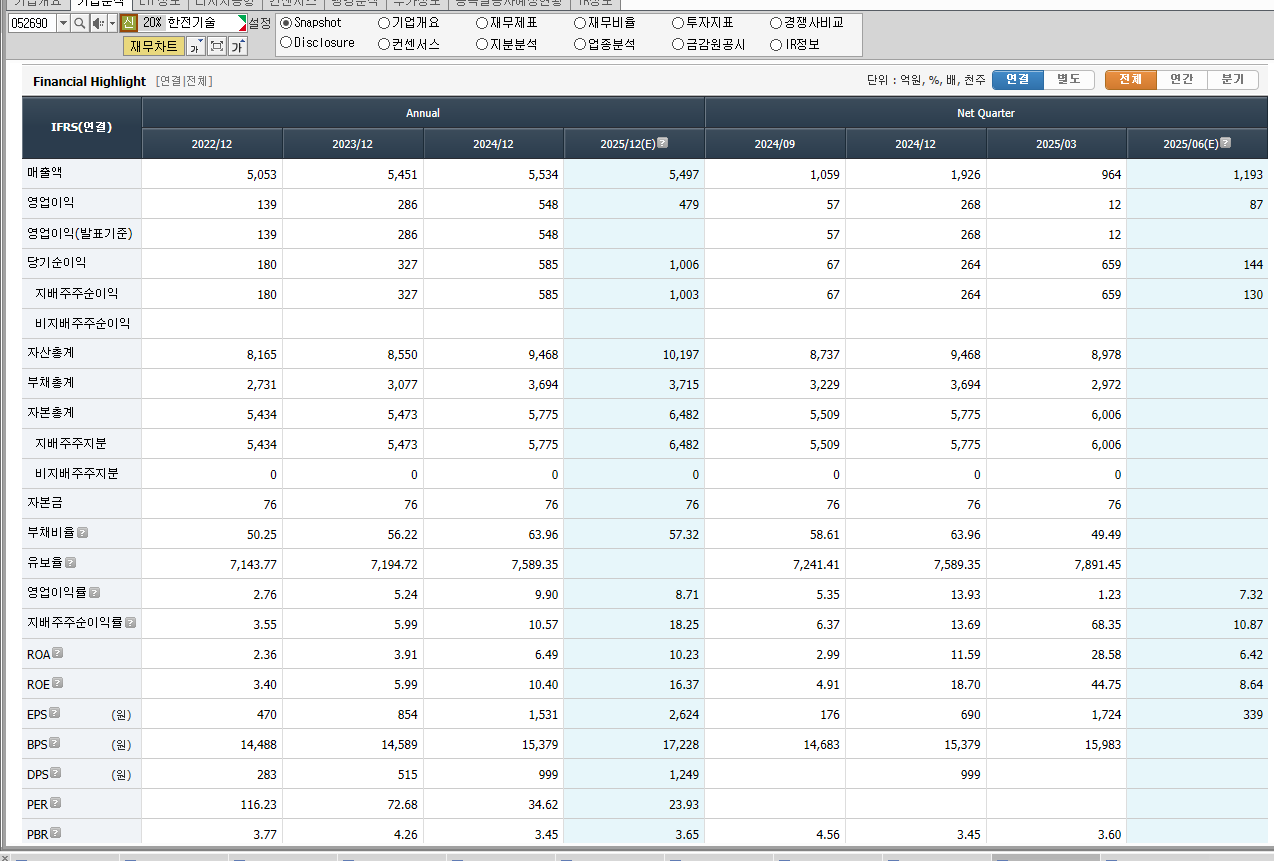Click help icon next to ROE
This screenshot has width=1274, height=861.
[58, 683]
